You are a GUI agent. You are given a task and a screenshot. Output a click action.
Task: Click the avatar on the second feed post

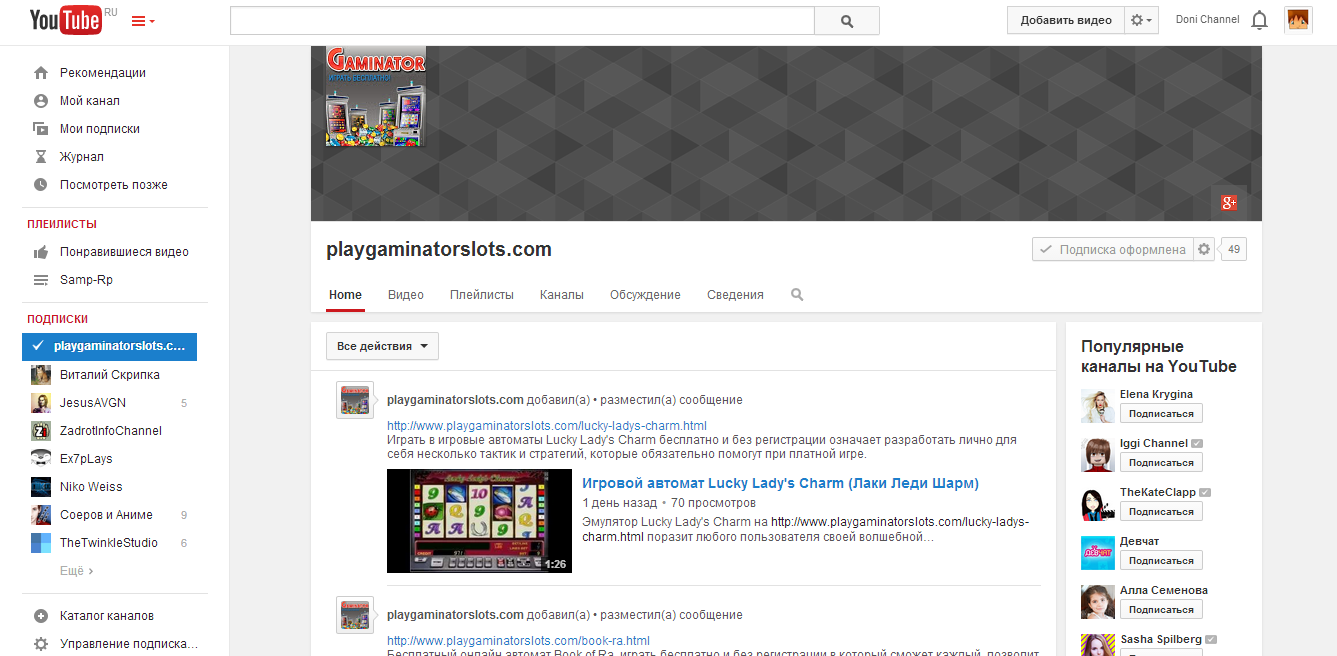(x=355, y=615)
